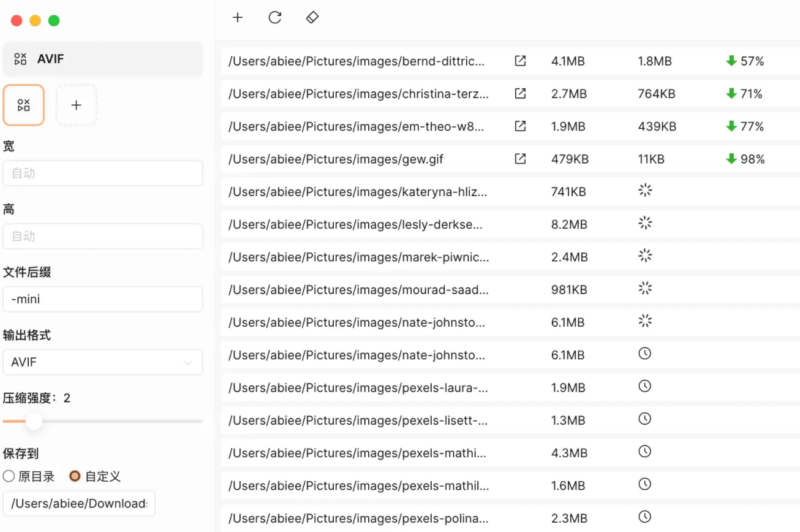Add a new preset with dashed plus tile
Viewport: 800px width, 532px height.
pos(77,104)
